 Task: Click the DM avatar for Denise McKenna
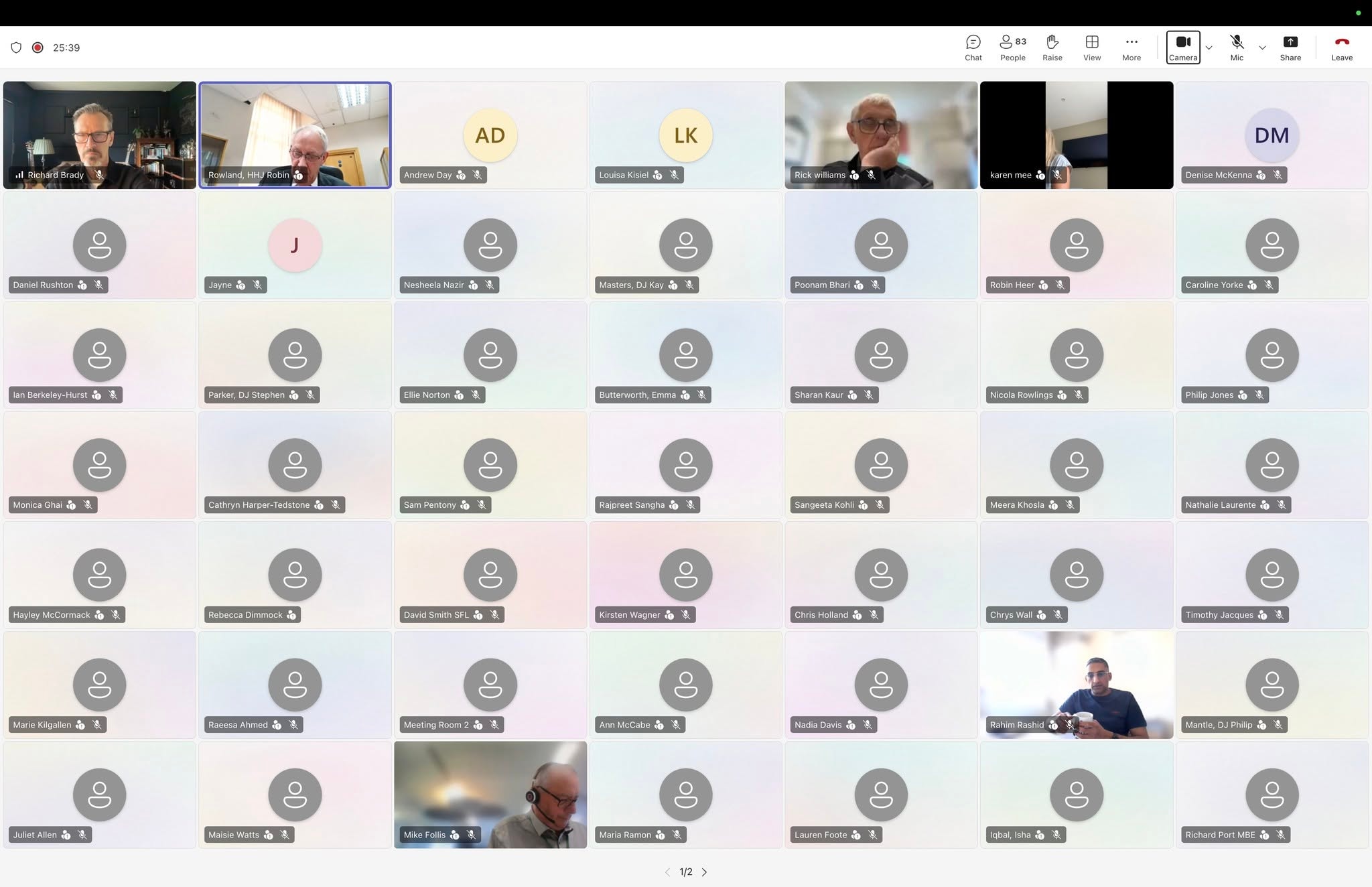[1272, 135]
